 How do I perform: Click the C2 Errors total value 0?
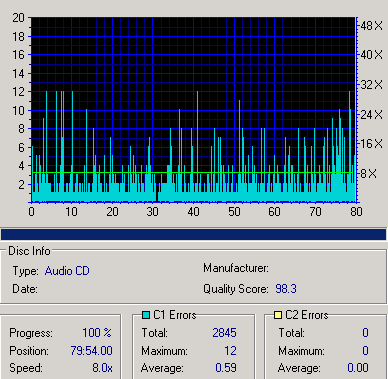point(365,333)
